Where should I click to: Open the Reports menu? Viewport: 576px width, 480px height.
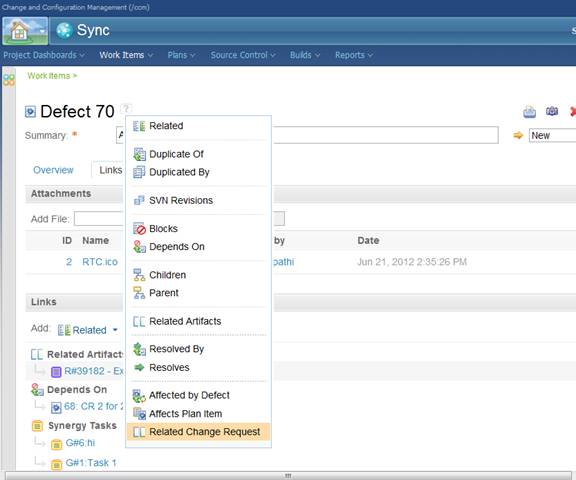(354, 55)
